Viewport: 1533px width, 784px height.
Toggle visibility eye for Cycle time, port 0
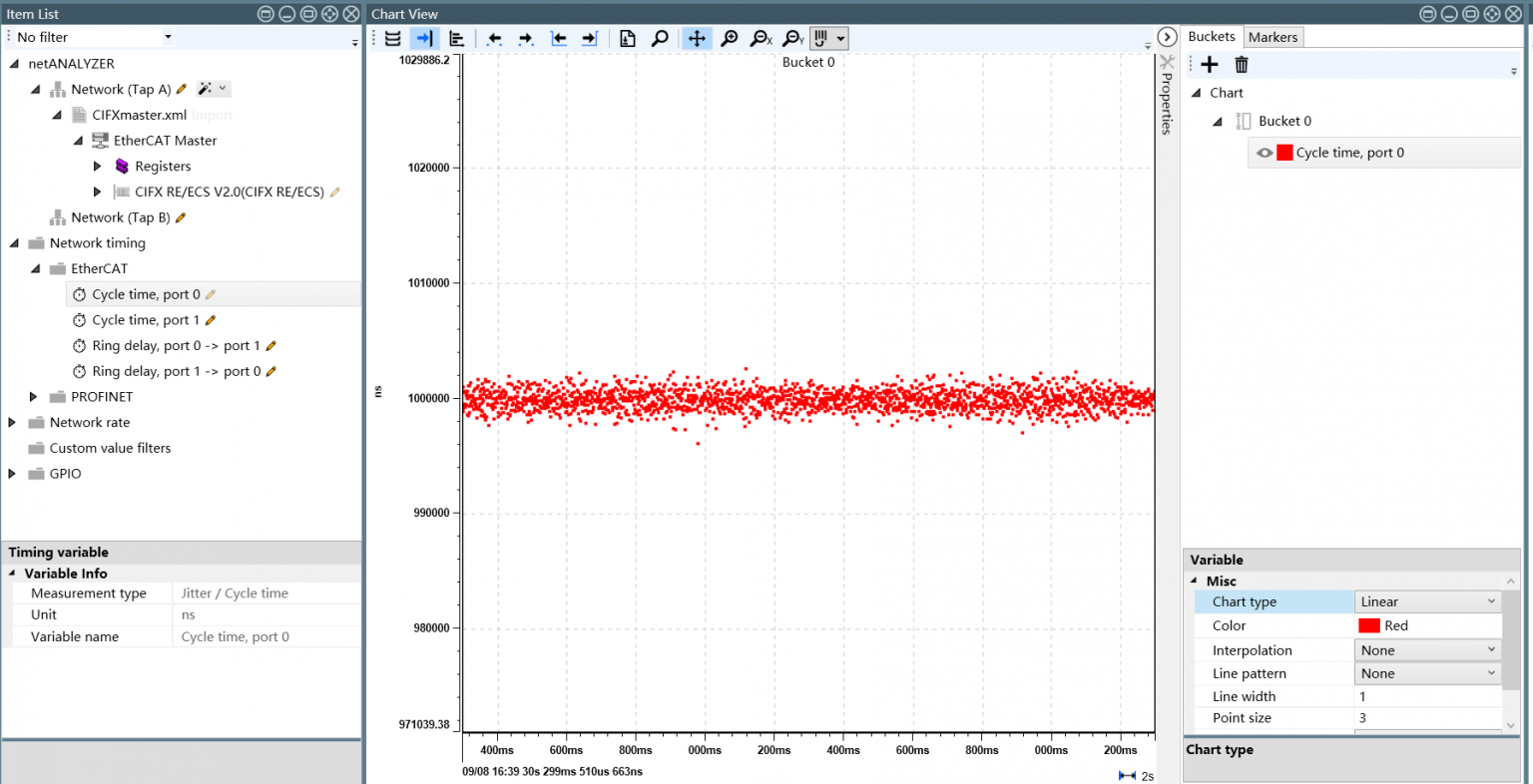pyautogui.click(x=1265, y=153)
